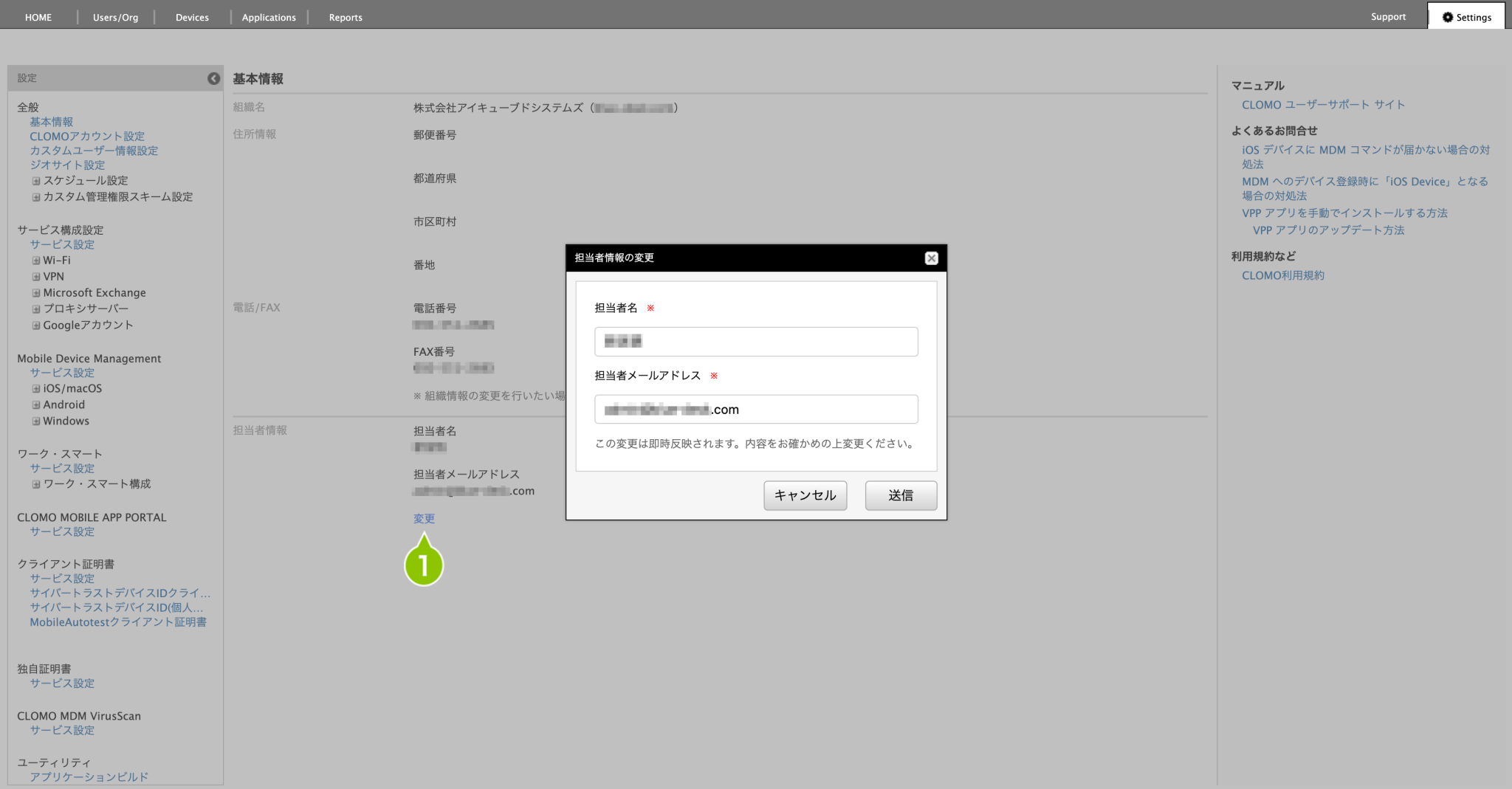Expand ワーク・スマート構成 node
Viewport: 1512px width, 789px height.
click(35, 484)
